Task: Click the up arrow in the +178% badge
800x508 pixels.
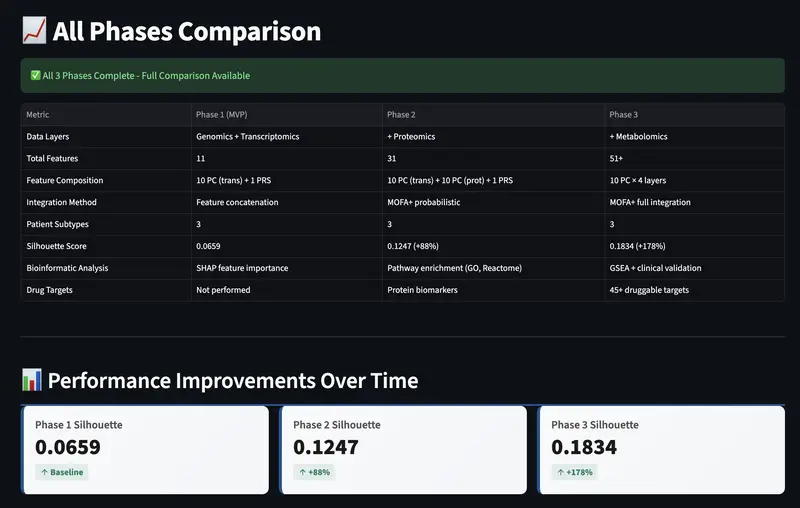Action: pos(561,472)
